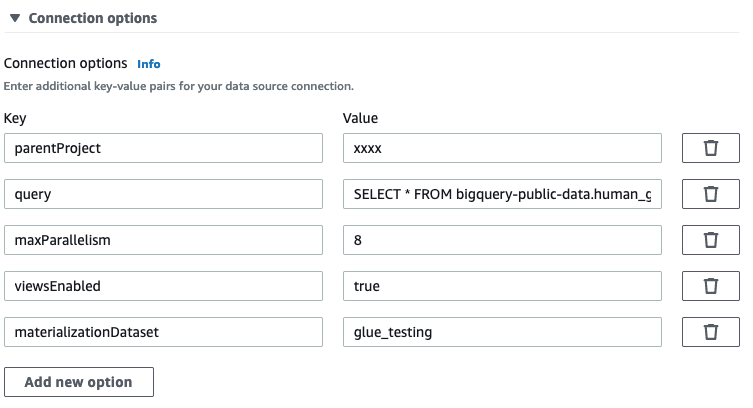Focus the materializationDataset key field
The height and width of the screenshot is (408, 753).
[163, 332]
